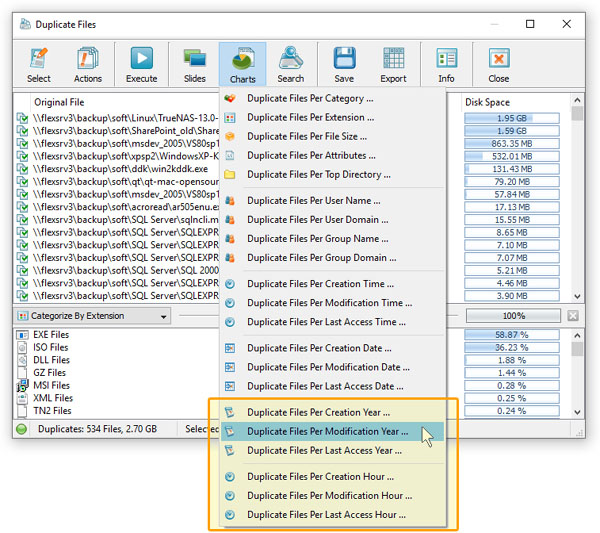Open the Search toolbar tool
Image resolution: width=600 pixels, height=533 pixels.
pos(291,65)
